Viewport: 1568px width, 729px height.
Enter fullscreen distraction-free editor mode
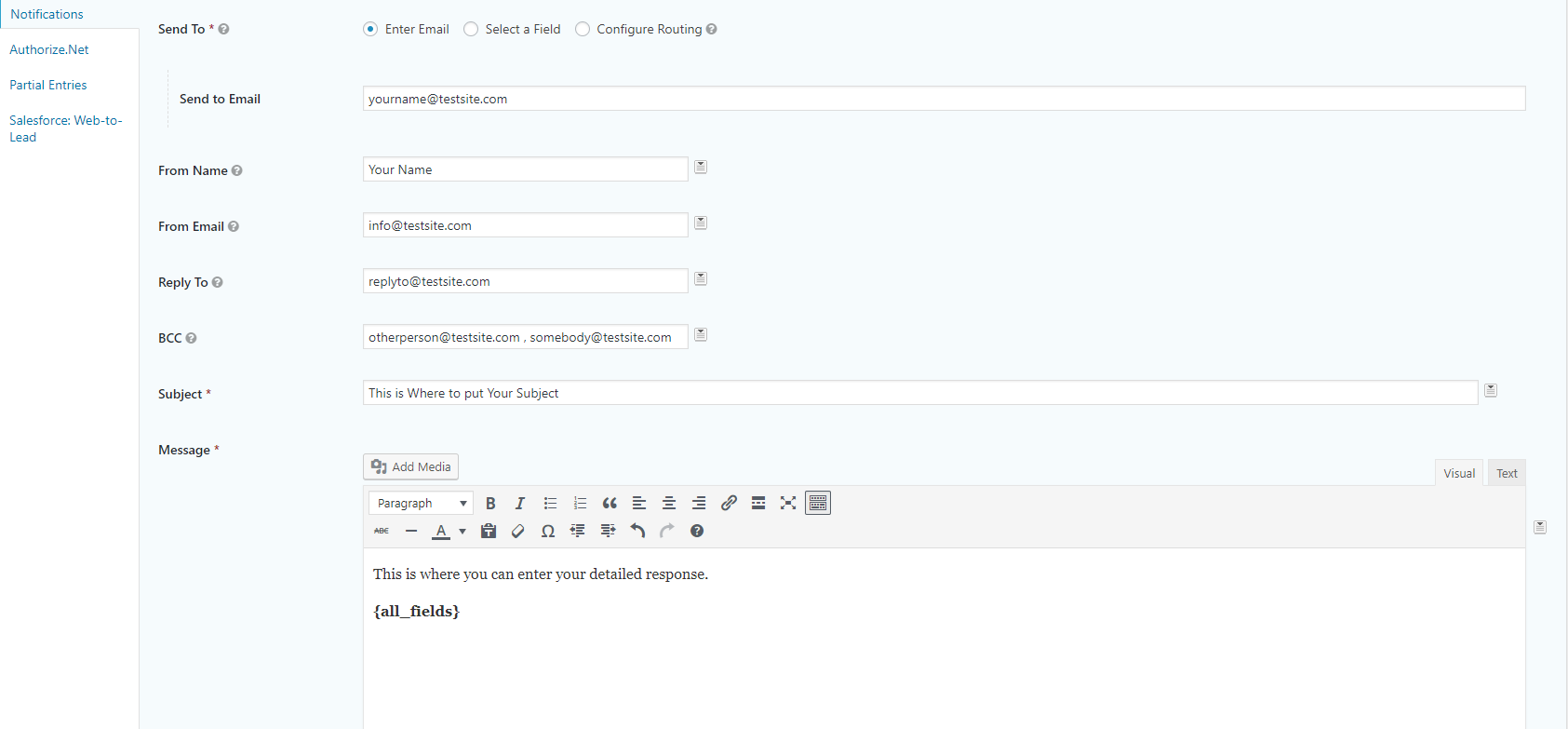coord(788,504)
